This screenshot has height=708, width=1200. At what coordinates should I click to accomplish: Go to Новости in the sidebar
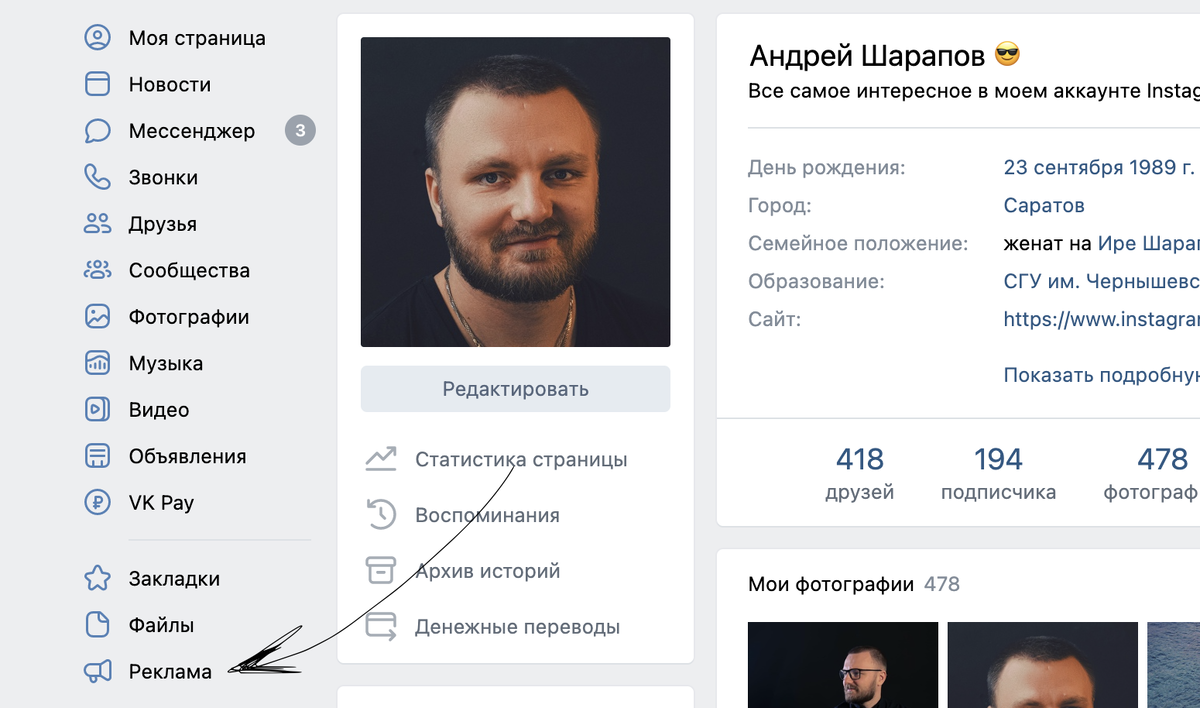[170, 85]
